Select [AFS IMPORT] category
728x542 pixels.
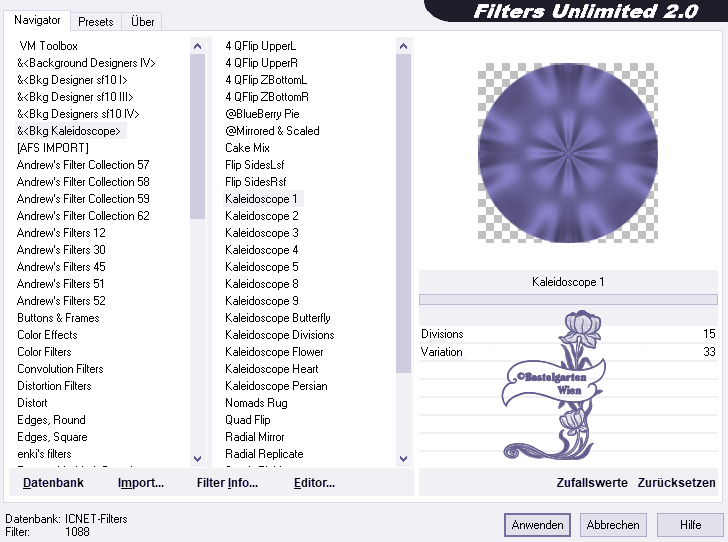point(52,148)
